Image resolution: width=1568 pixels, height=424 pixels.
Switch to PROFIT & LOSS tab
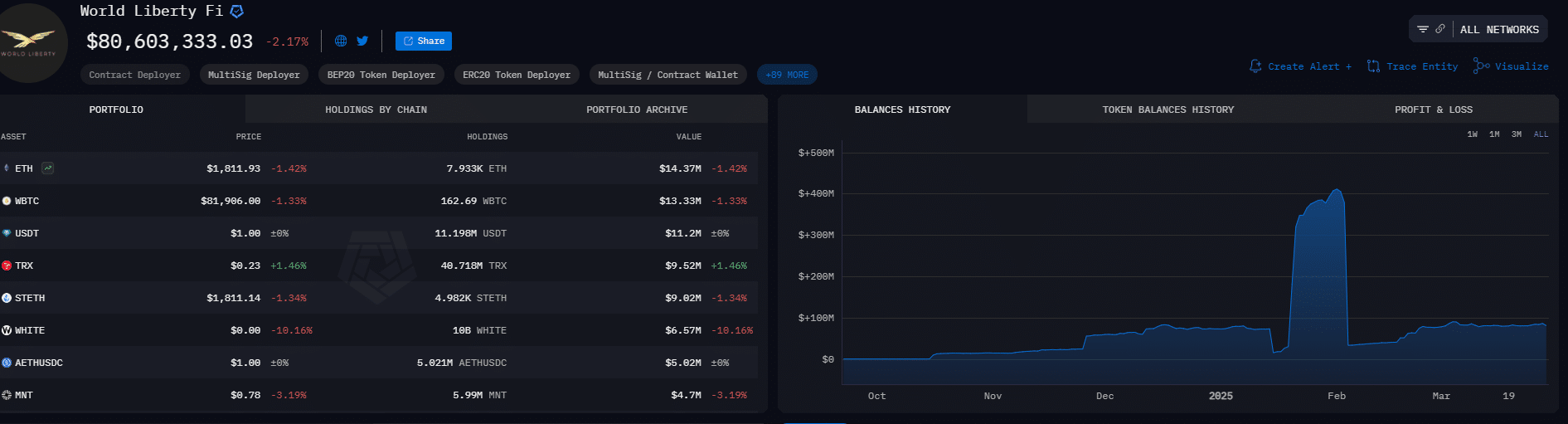click(x=1434, y=110)
